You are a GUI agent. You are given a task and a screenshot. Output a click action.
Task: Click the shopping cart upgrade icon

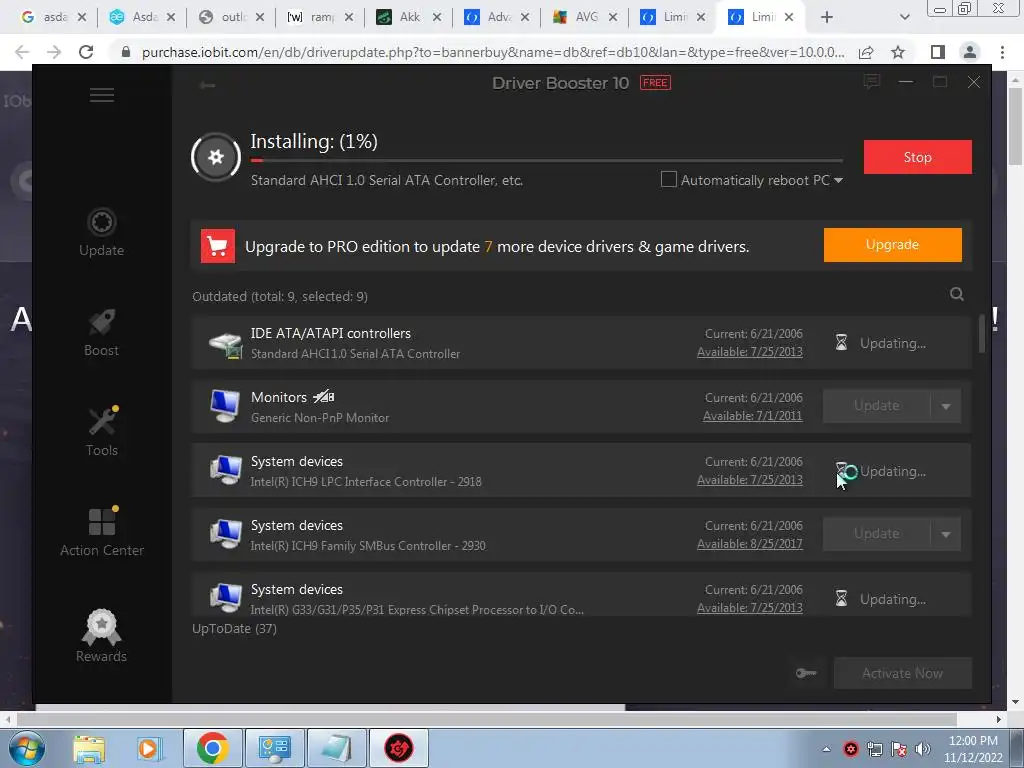coord(217,246)
